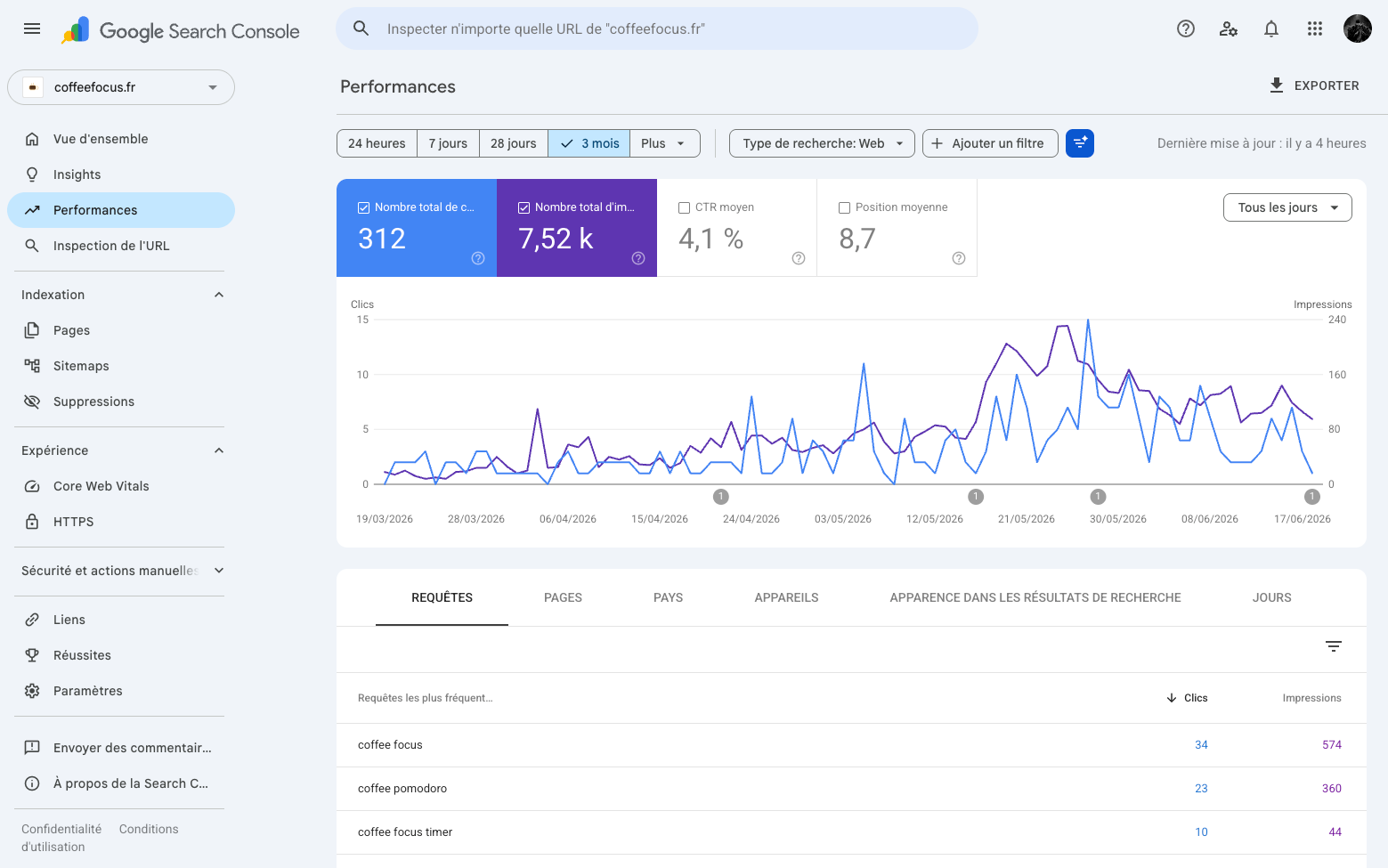Click Envoyer des commentaires
The height and width of the screenshot is (868, 1388).
pyautogui.click(x=121, y=748)
